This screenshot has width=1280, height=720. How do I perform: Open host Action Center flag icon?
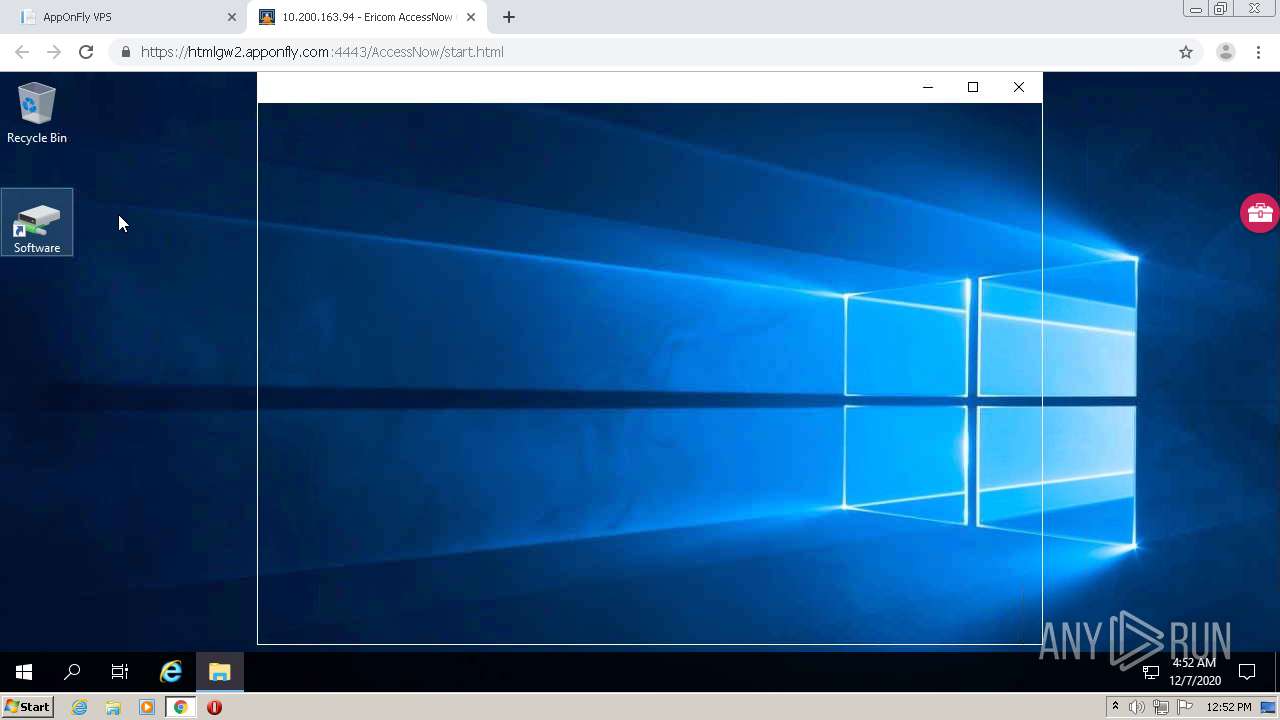pos(1185,707)
